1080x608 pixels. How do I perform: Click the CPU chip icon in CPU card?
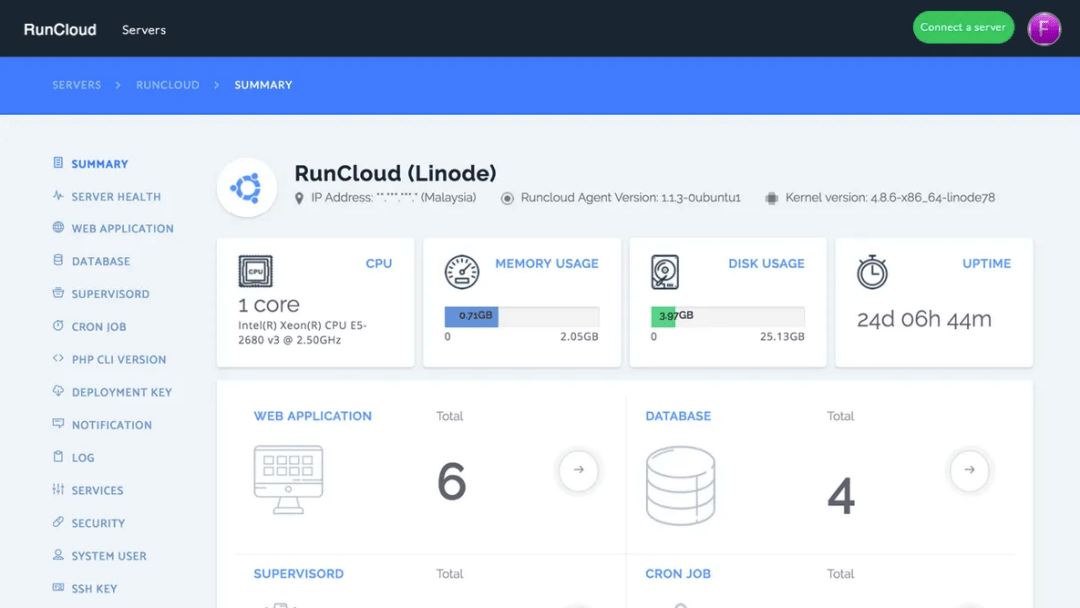click(x=256, y=271)
